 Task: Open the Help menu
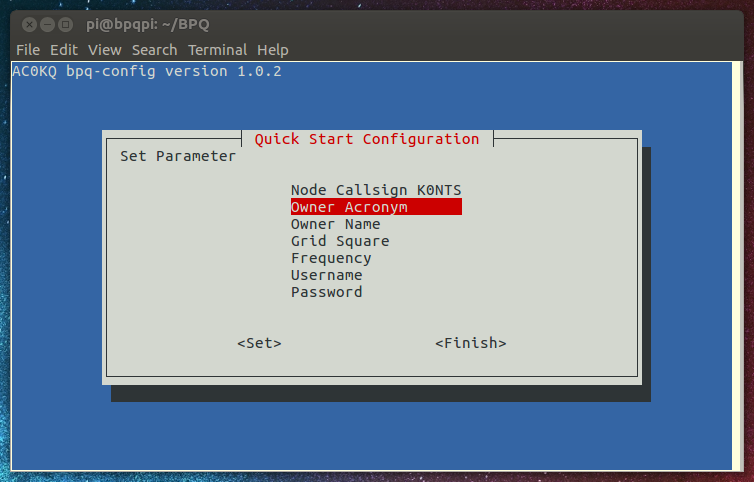273,50
